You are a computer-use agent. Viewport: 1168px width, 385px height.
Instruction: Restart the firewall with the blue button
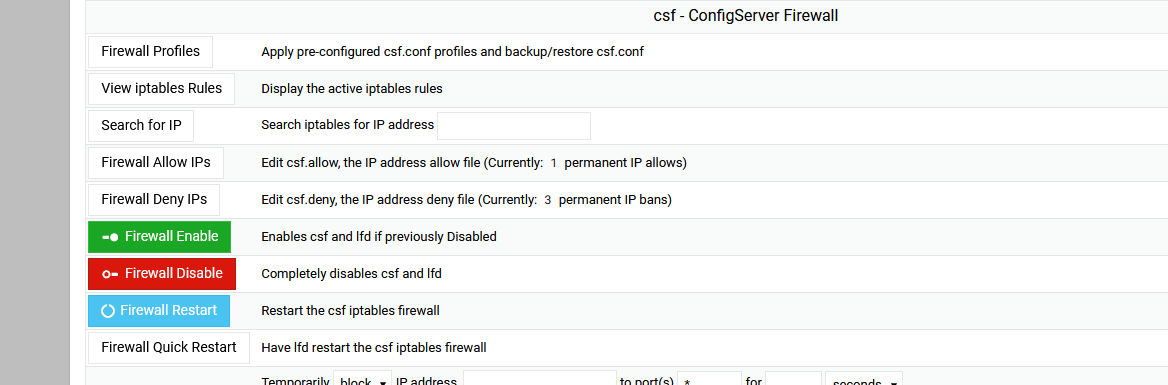click(x=159, y=311)
